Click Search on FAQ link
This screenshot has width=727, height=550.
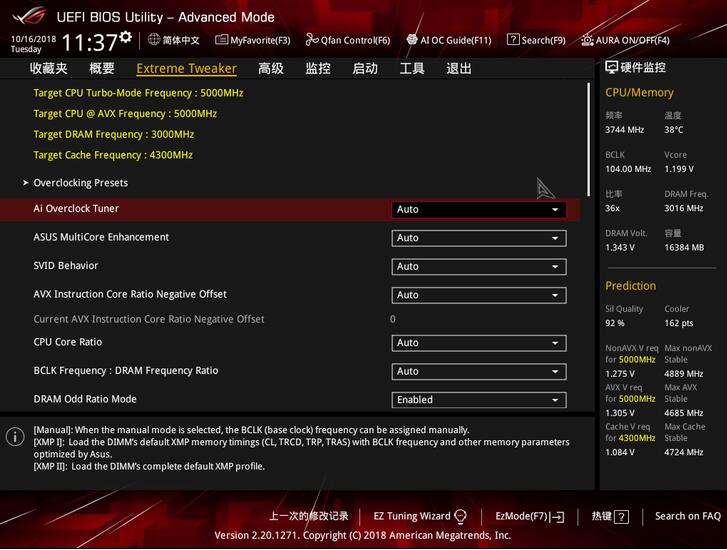pos(688,516)
